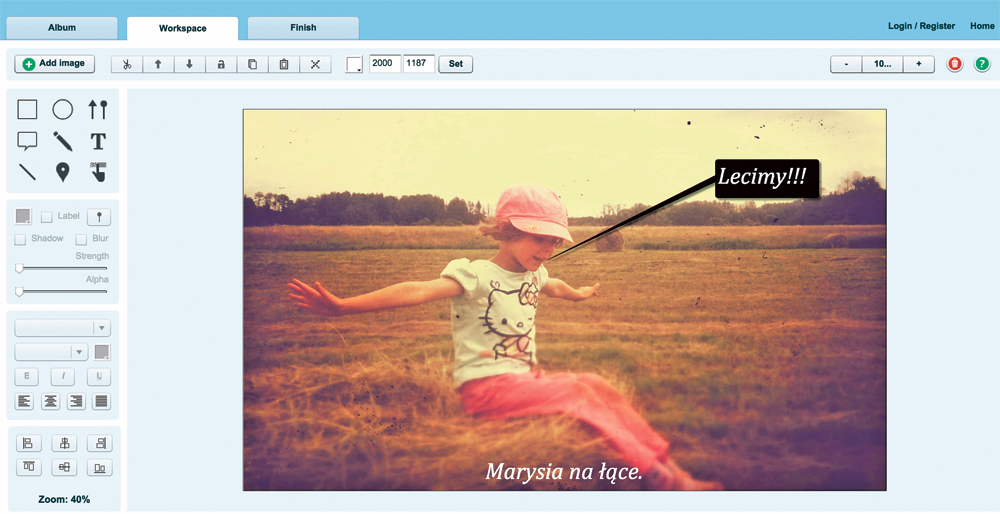Pick the Speech bubble tool
This screenshot has height=514, width=1000.
28,141
